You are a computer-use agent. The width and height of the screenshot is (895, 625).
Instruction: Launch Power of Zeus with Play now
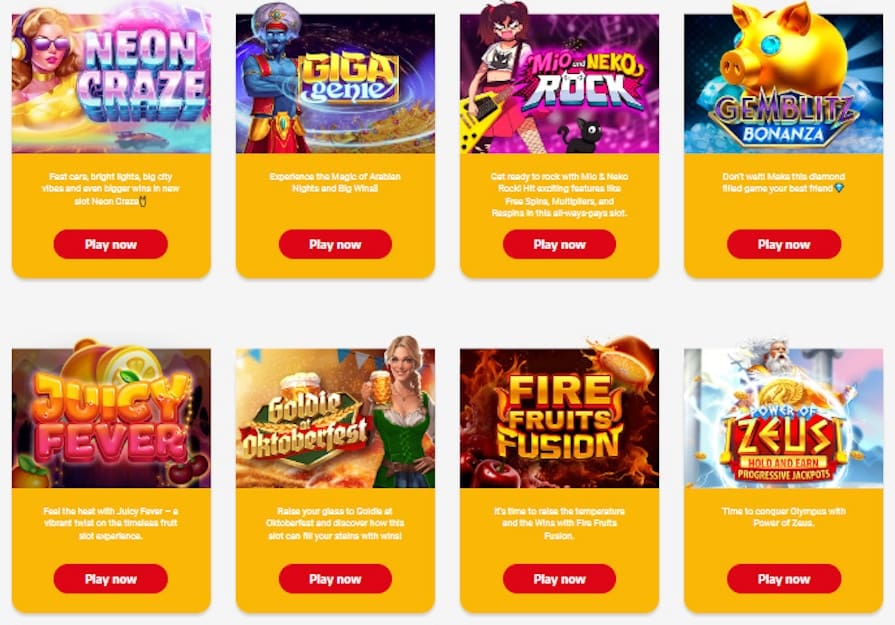(784, 579)
